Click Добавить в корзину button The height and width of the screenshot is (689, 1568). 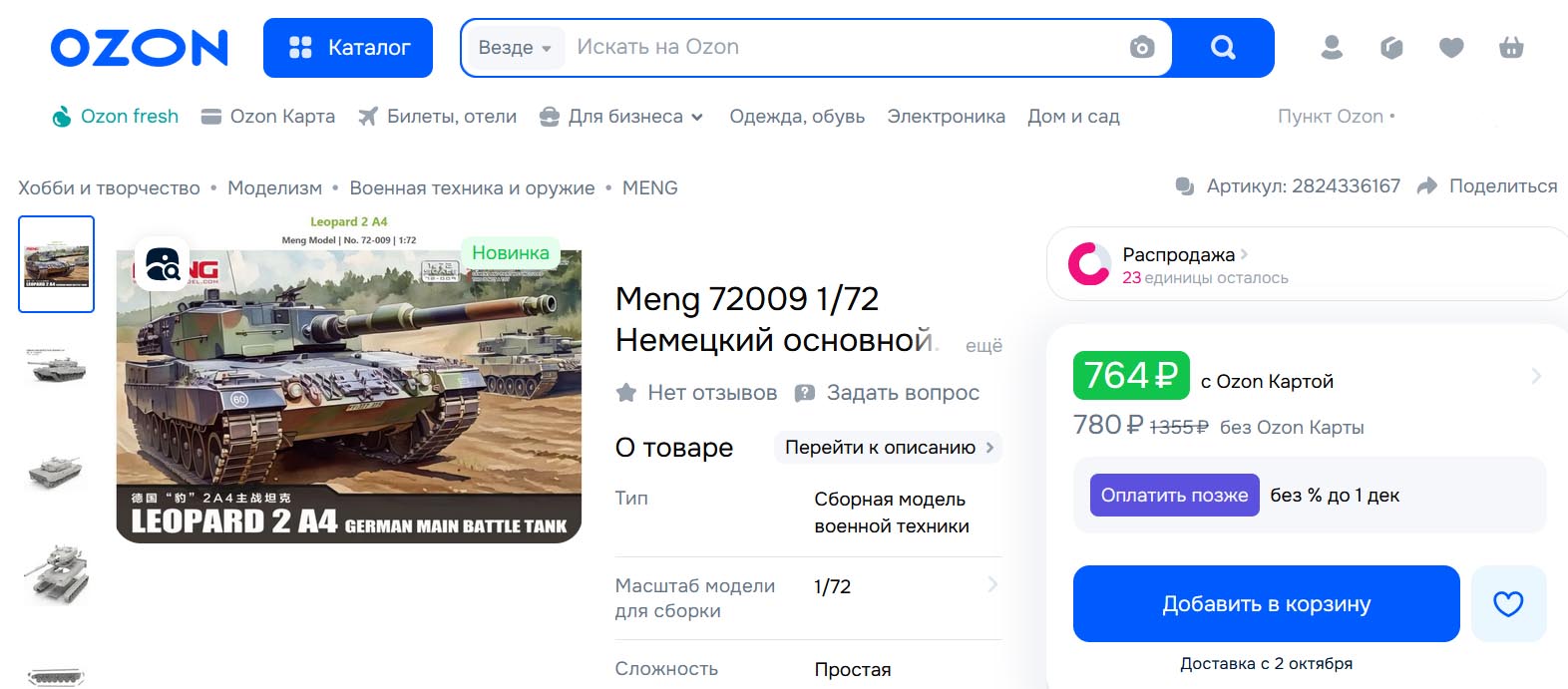pyautogui.click(x=1266, y=603)
